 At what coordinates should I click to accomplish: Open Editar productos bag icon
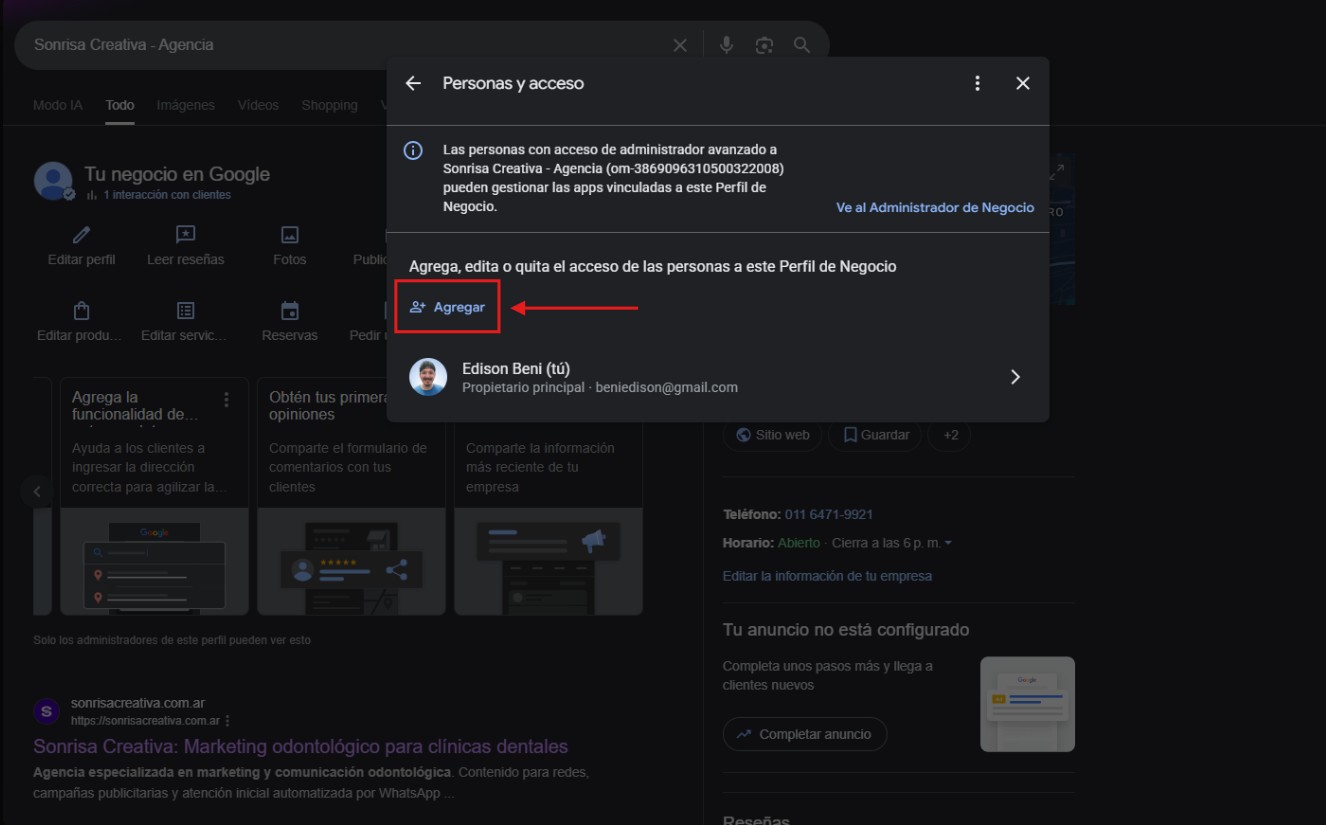(82, 311)
